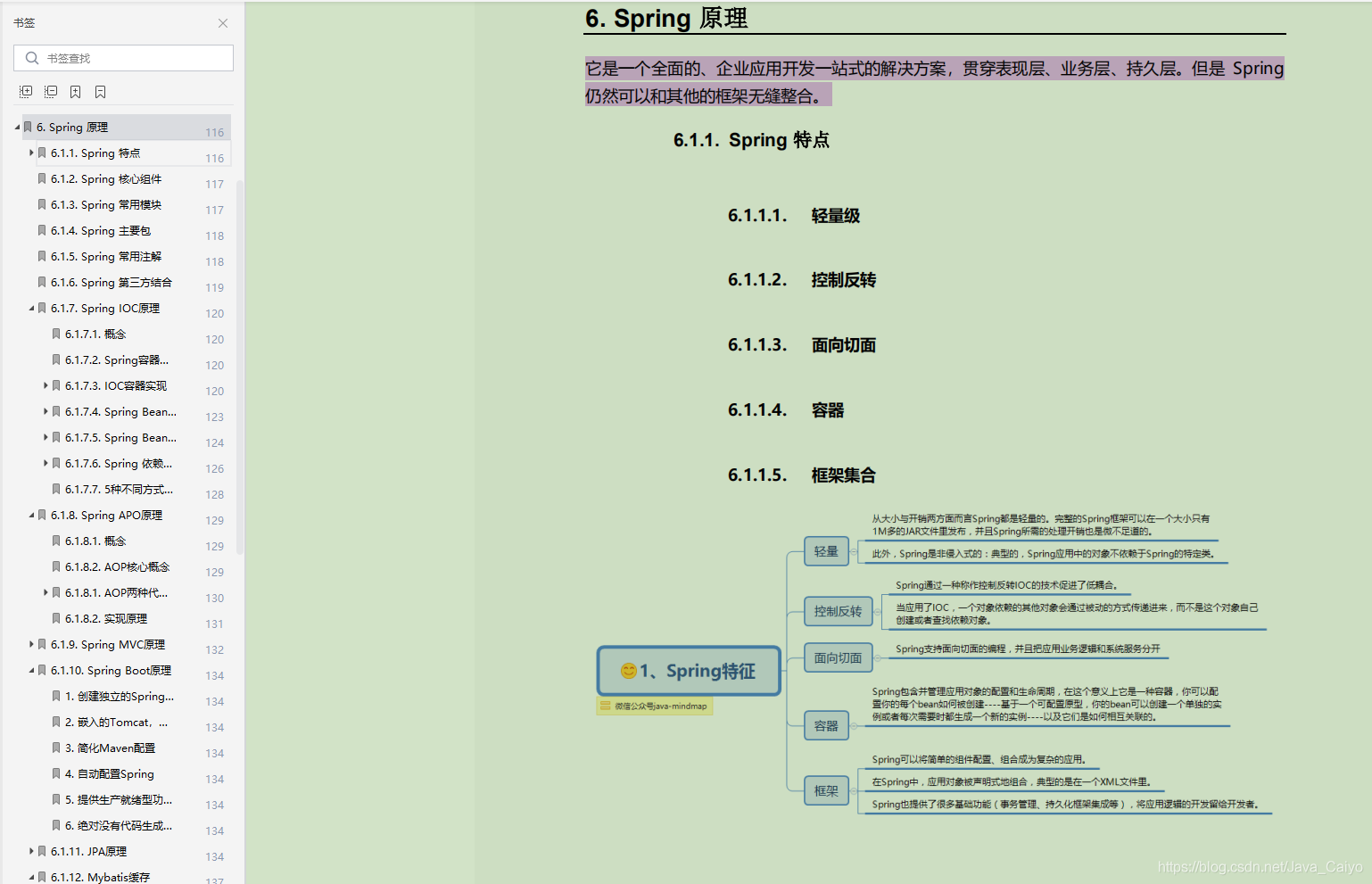Screen dimensions: 1372x884
Task: Click the 6.1.1.3. 面向切面 heading
Action: point(802,345)
